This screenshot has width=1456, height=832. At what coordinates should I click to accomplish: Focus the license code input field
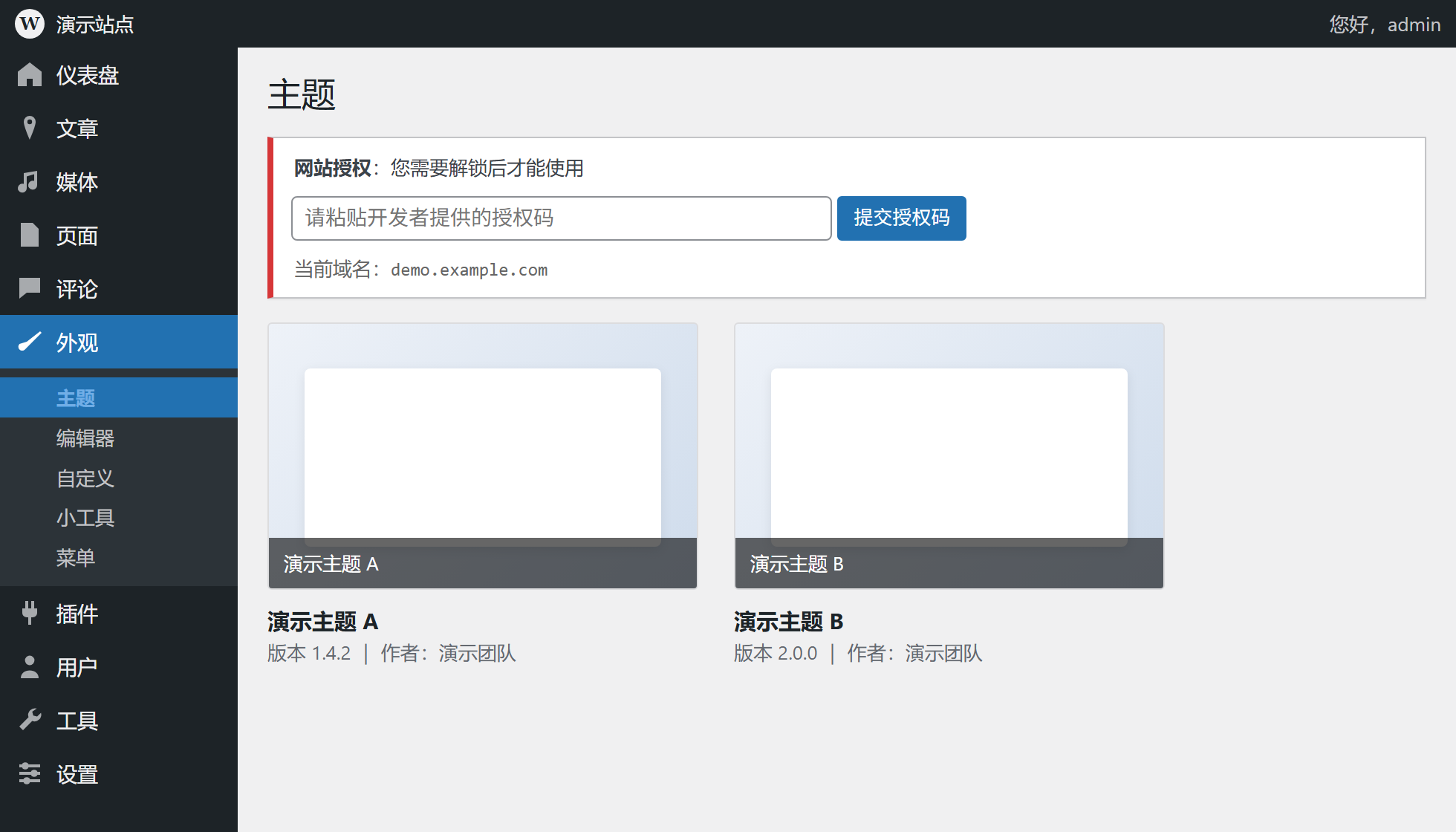[x=561, y=218]
